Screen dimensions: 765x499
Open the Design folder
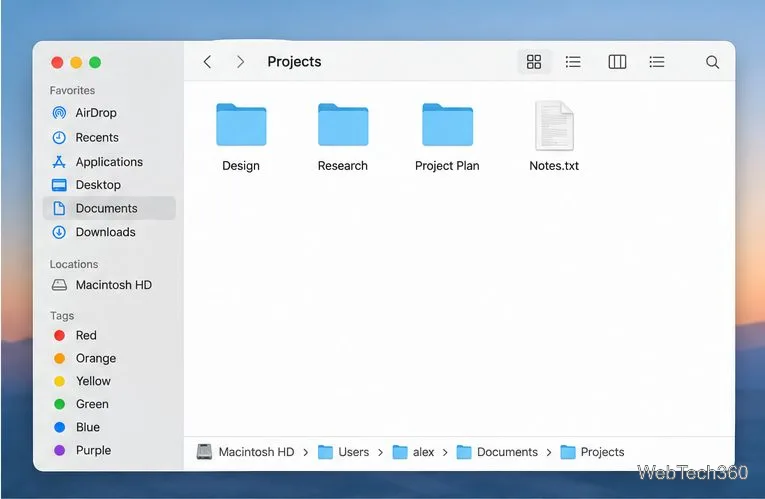point(241,124)
